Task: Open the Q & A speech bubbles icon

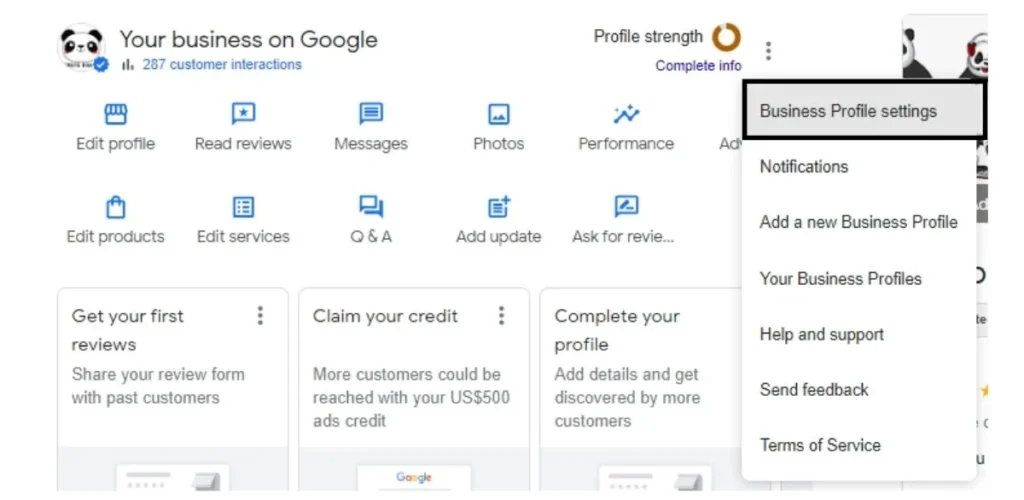Action: click(x=371, y=208)
